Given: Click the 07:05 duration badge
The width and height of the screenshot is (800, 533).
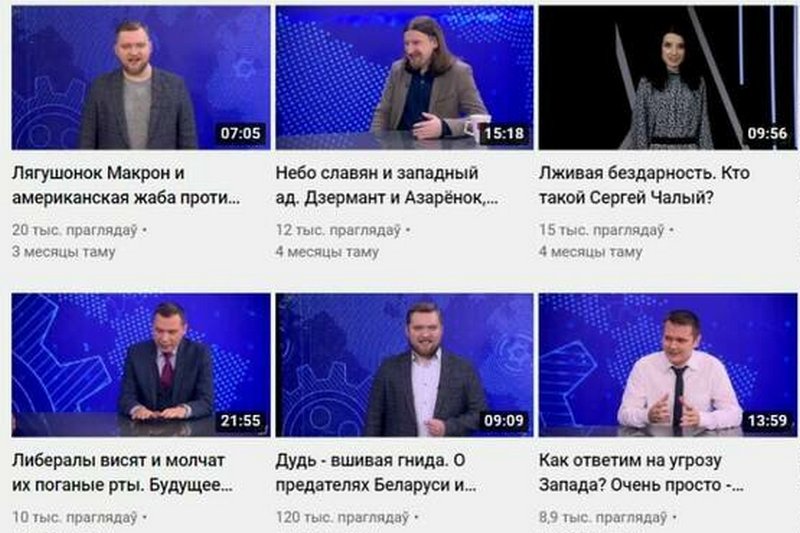Looking at the screenshot, I should pos(240,133).
